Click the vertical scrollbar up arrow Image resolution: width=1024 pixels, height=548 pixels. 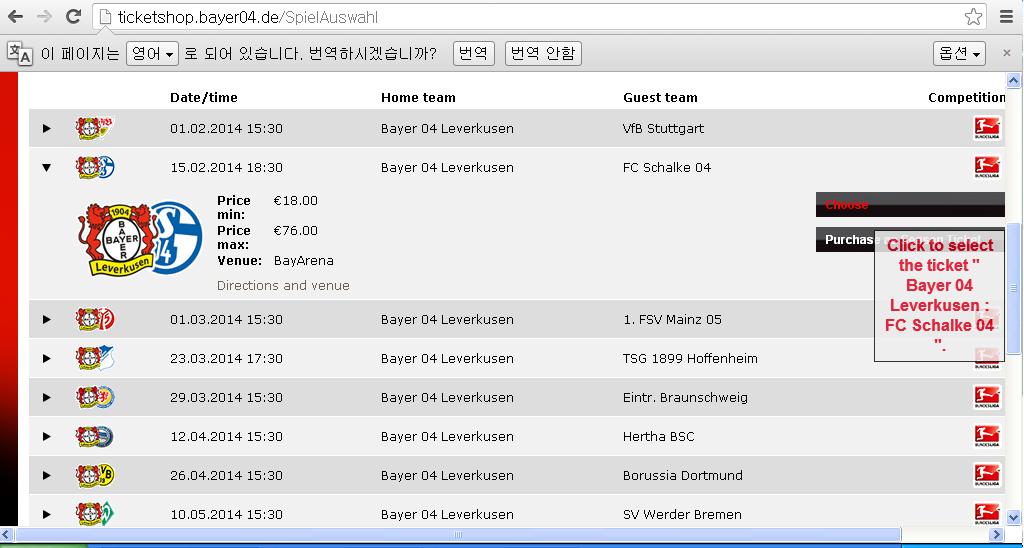1014,81
